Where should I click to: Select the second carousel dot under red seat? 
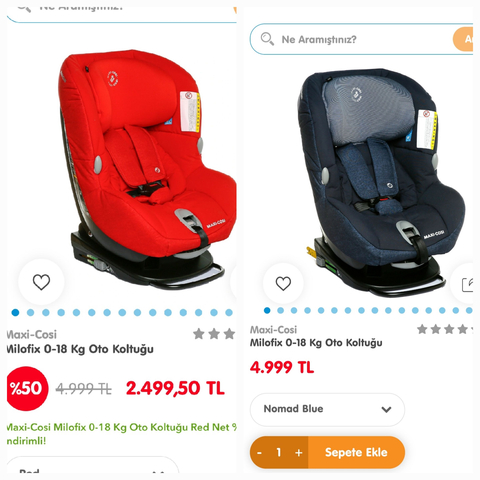[x=30, y=312]
